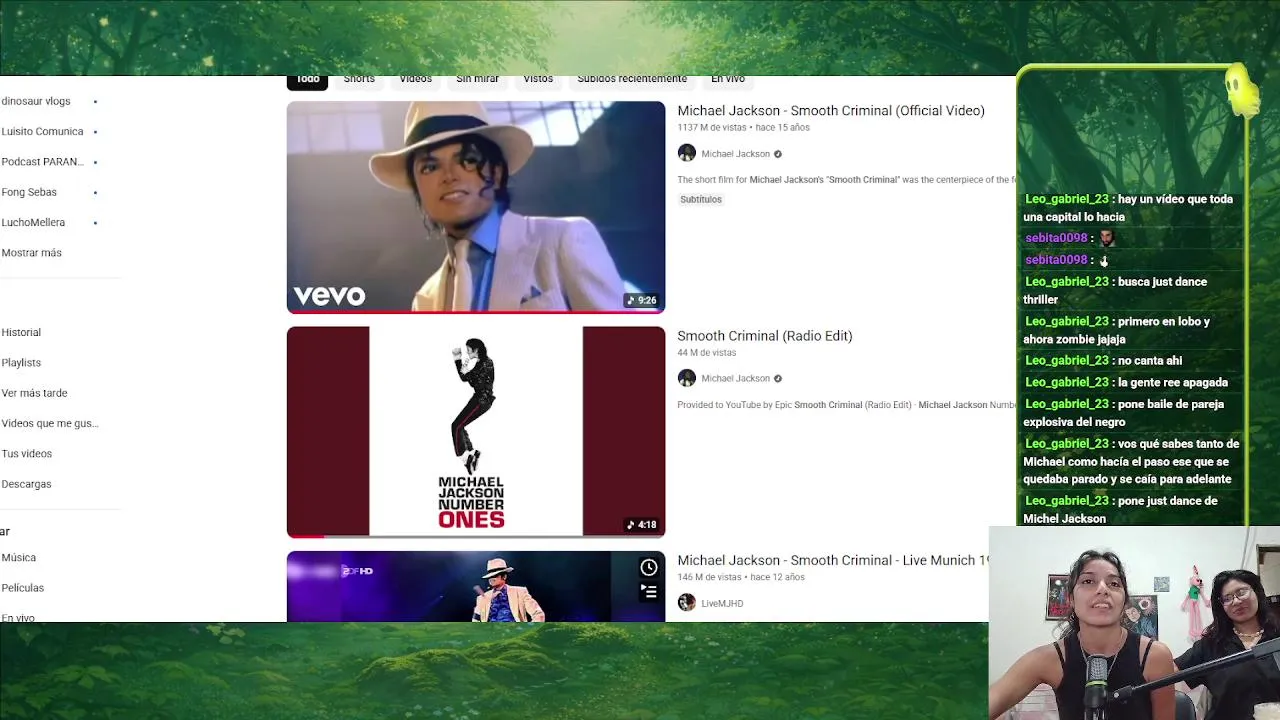This screenshot has height=720, width=1280.
Task: Open Historial in the sidebar
Action: click(21, 332)
